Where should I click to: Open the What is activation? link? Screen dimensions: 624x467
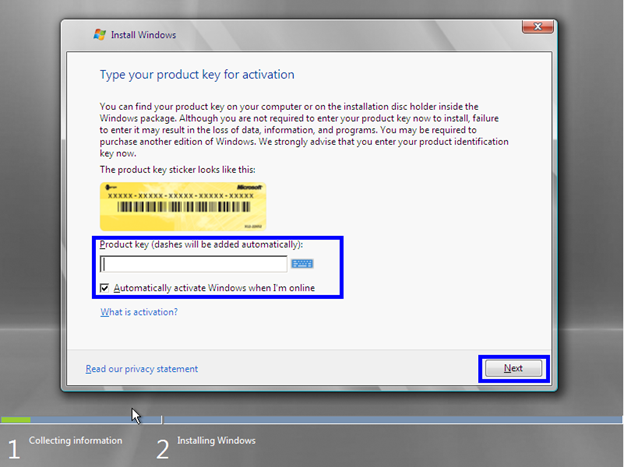[139, 312]
